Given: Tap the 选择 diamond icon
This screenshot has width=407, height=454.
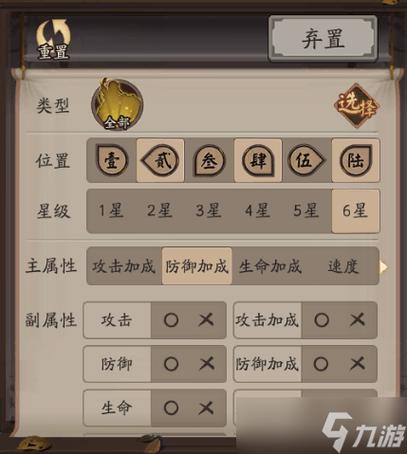Looking at the screenshot, I should pos(357,106).
